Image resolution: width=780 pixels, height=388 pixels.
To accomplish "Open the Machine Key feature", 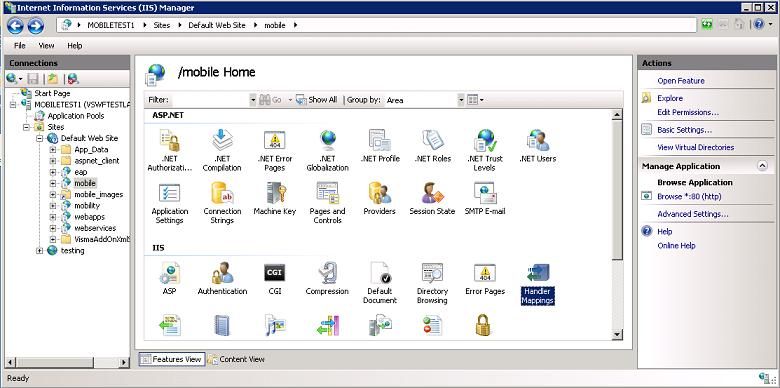I will tap(275, 198).
